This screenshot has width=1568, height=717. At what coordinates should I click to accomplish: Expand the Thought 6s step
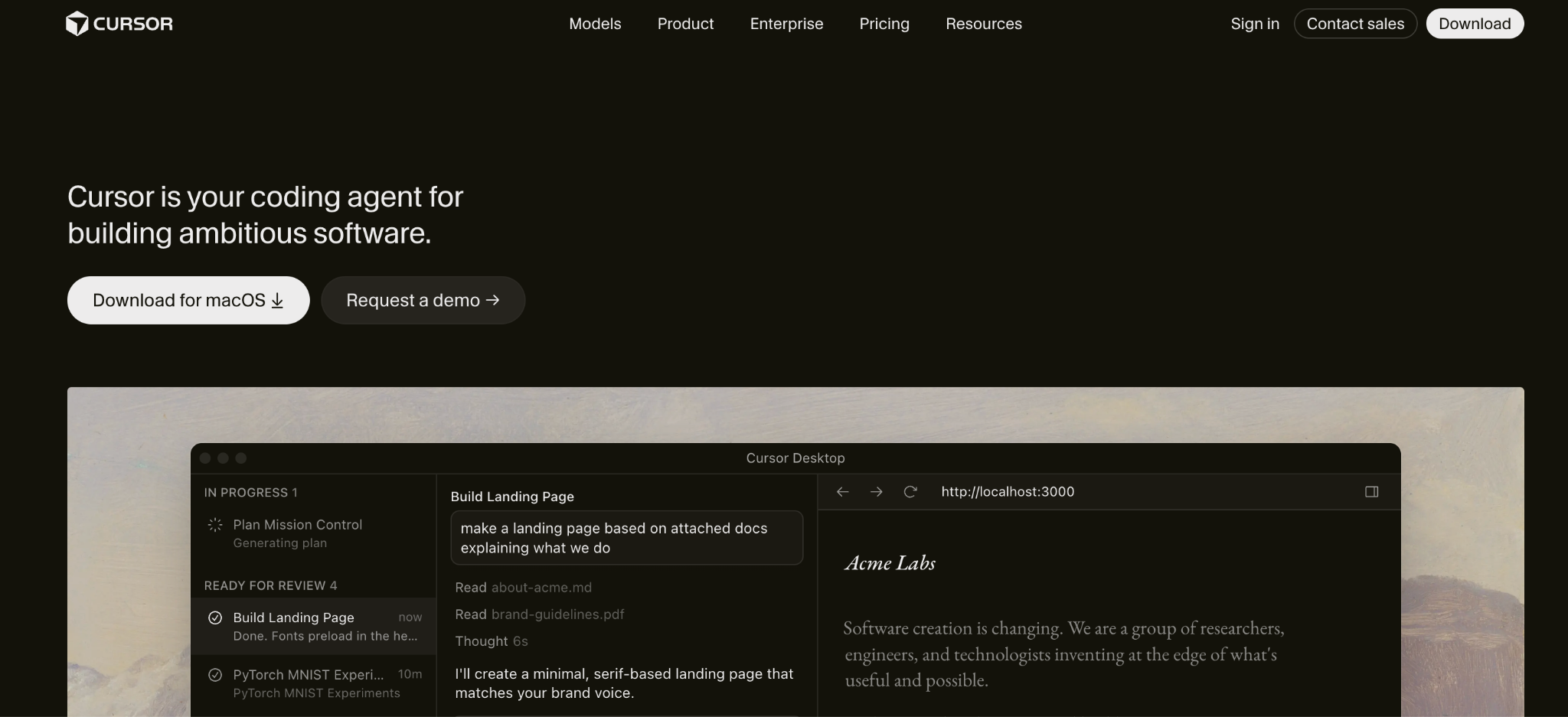tap(492, 641)
